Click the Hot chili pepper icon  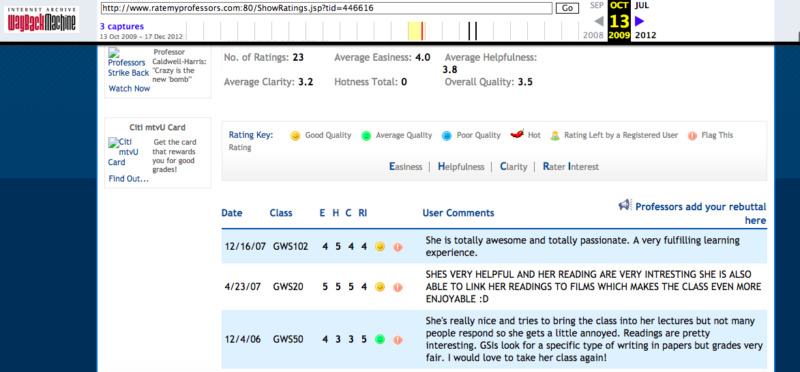[x=517, y=135]
